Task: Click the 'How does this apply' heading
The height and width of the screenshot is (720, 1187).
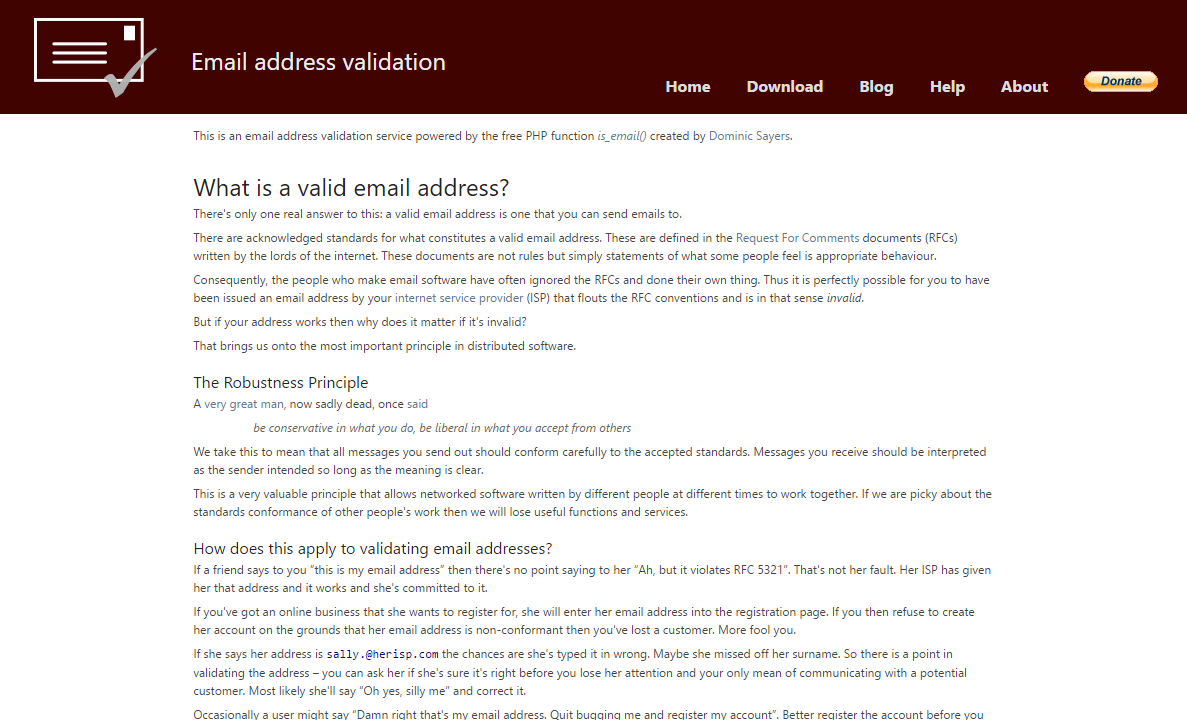Action: (x=372, y=549)
